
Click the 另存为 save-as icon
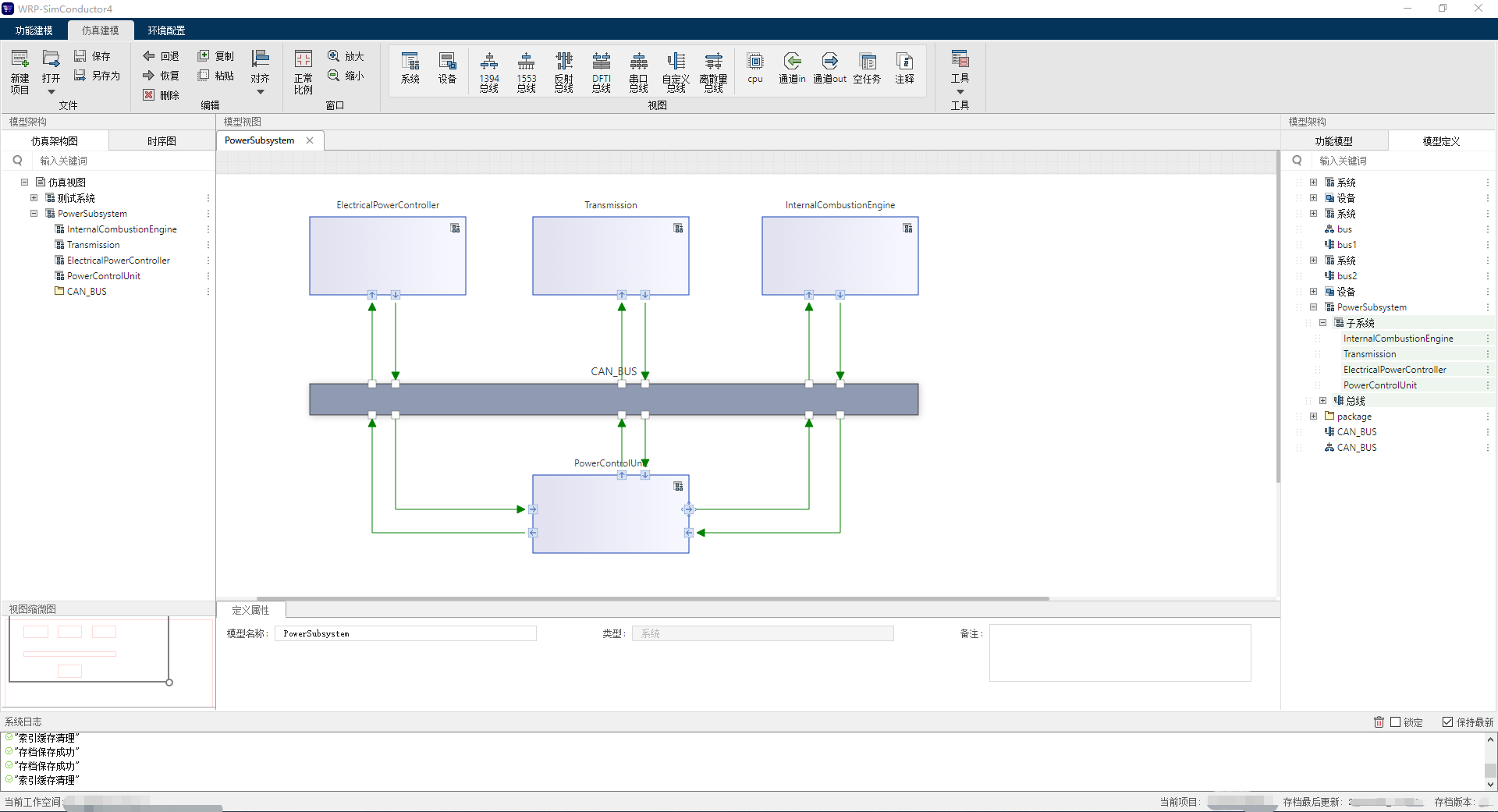(x=80, y=76)
